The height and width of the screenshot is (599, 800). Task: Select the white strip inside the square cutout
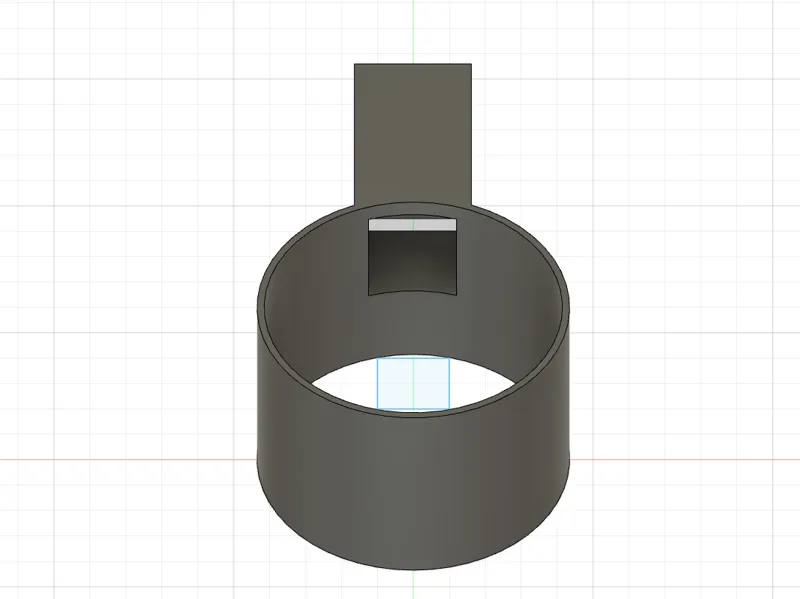pyautogui.click(x=413, y=224)
